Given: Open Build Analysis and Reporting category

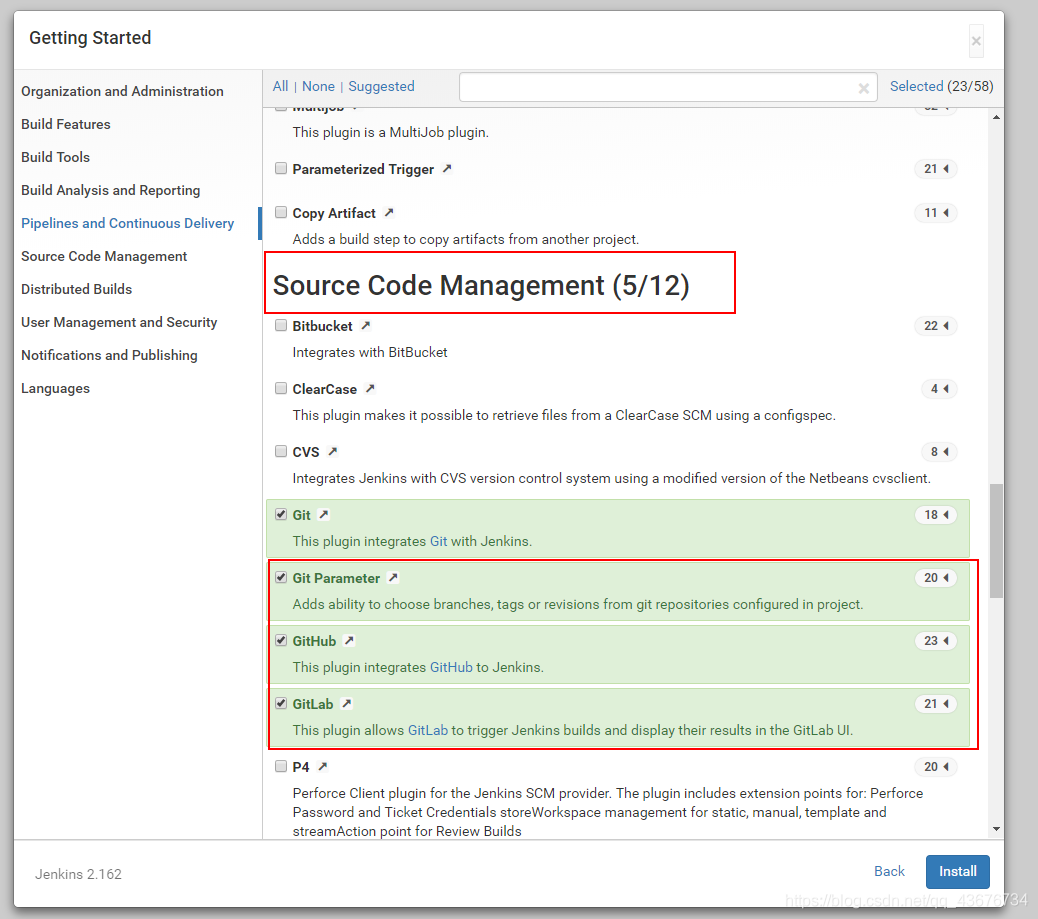Looking at the screenshot, I should click(111, 191).
